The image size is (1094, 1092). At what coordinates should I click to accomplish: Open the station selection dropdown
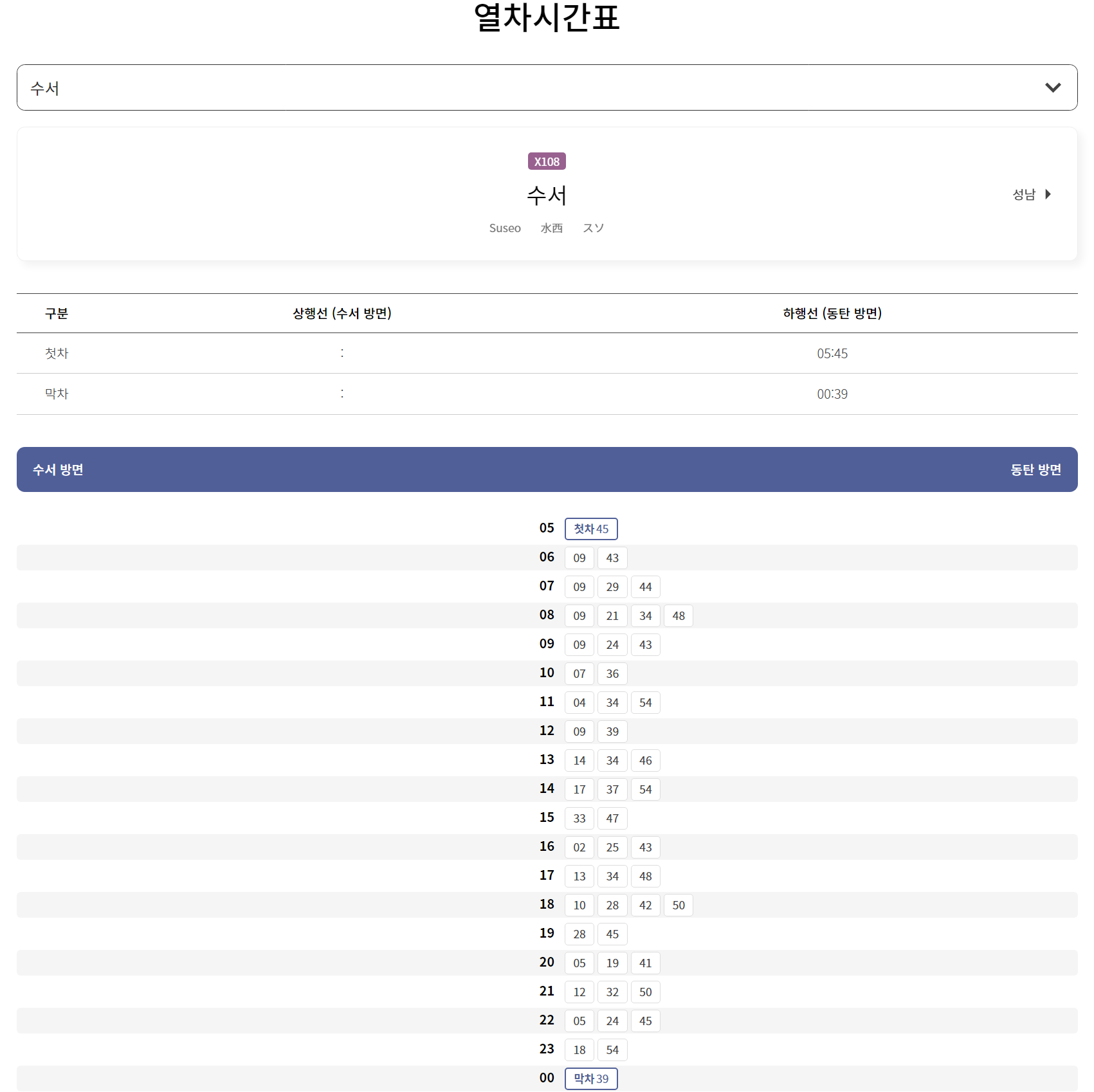tap(547, 87)
